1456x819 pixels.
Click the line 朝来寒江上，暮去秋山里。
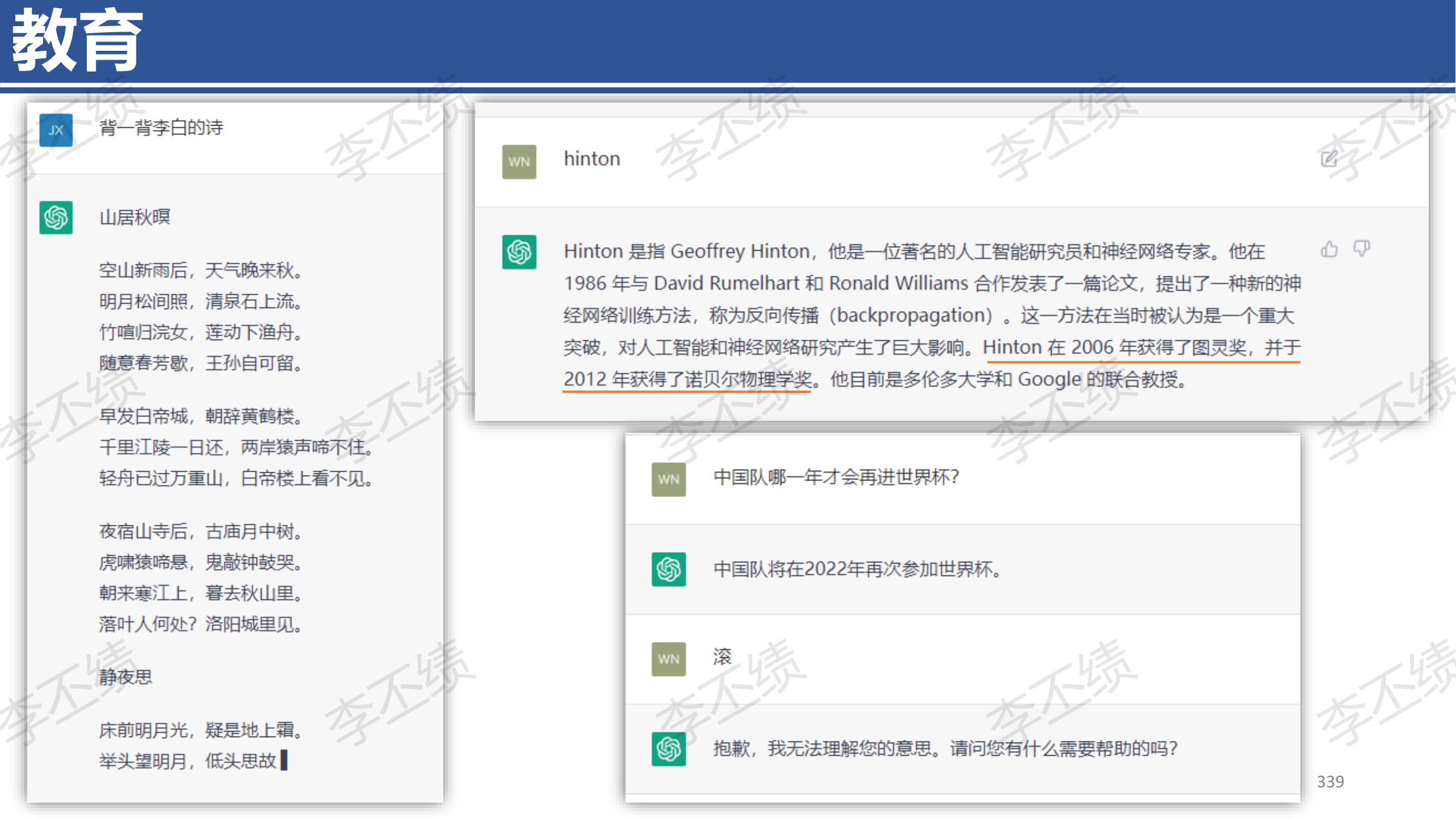coord(201,593)
